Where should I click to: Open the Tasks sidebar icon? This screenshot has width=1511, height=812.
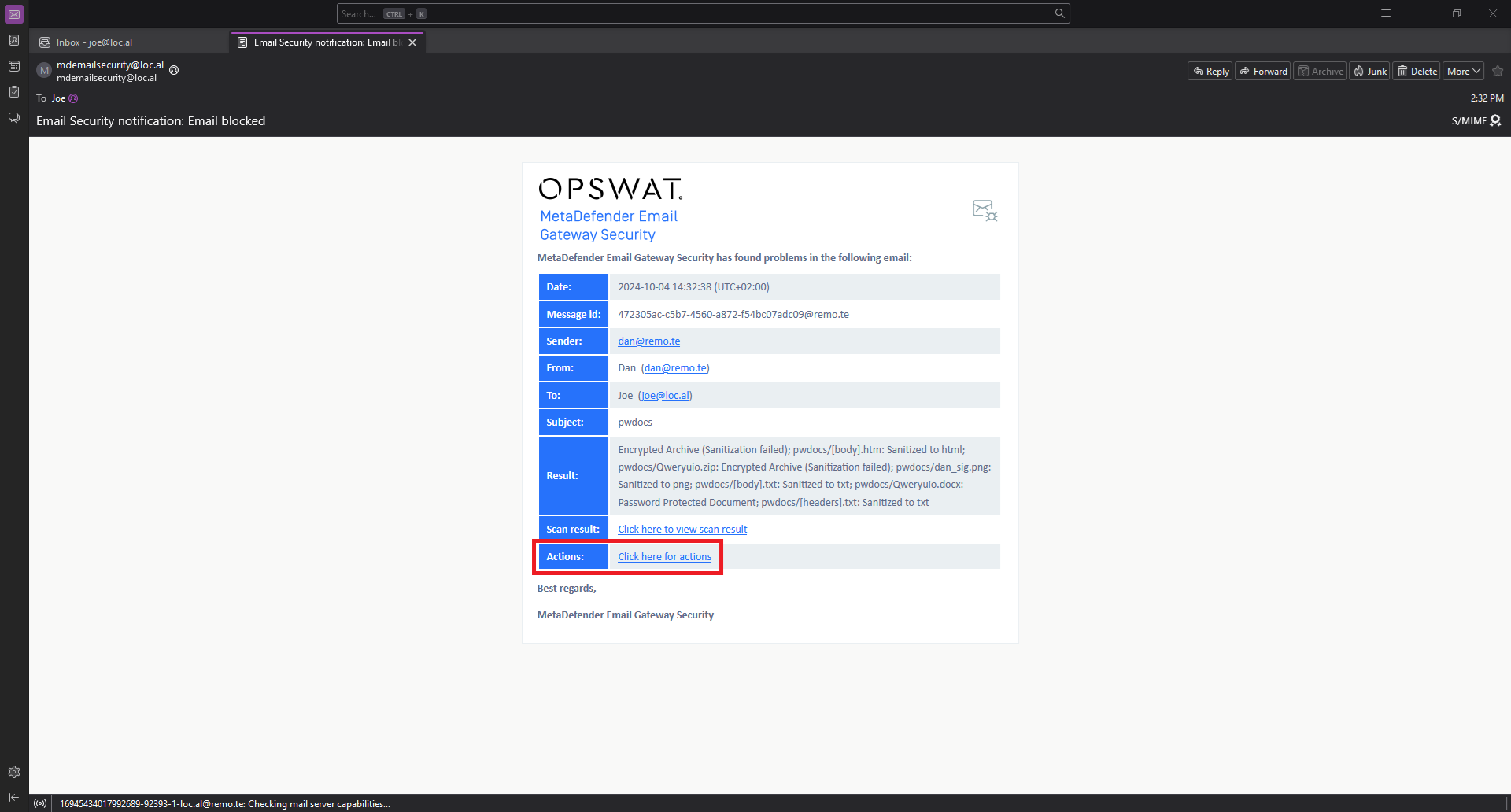[x=14, y=92]
